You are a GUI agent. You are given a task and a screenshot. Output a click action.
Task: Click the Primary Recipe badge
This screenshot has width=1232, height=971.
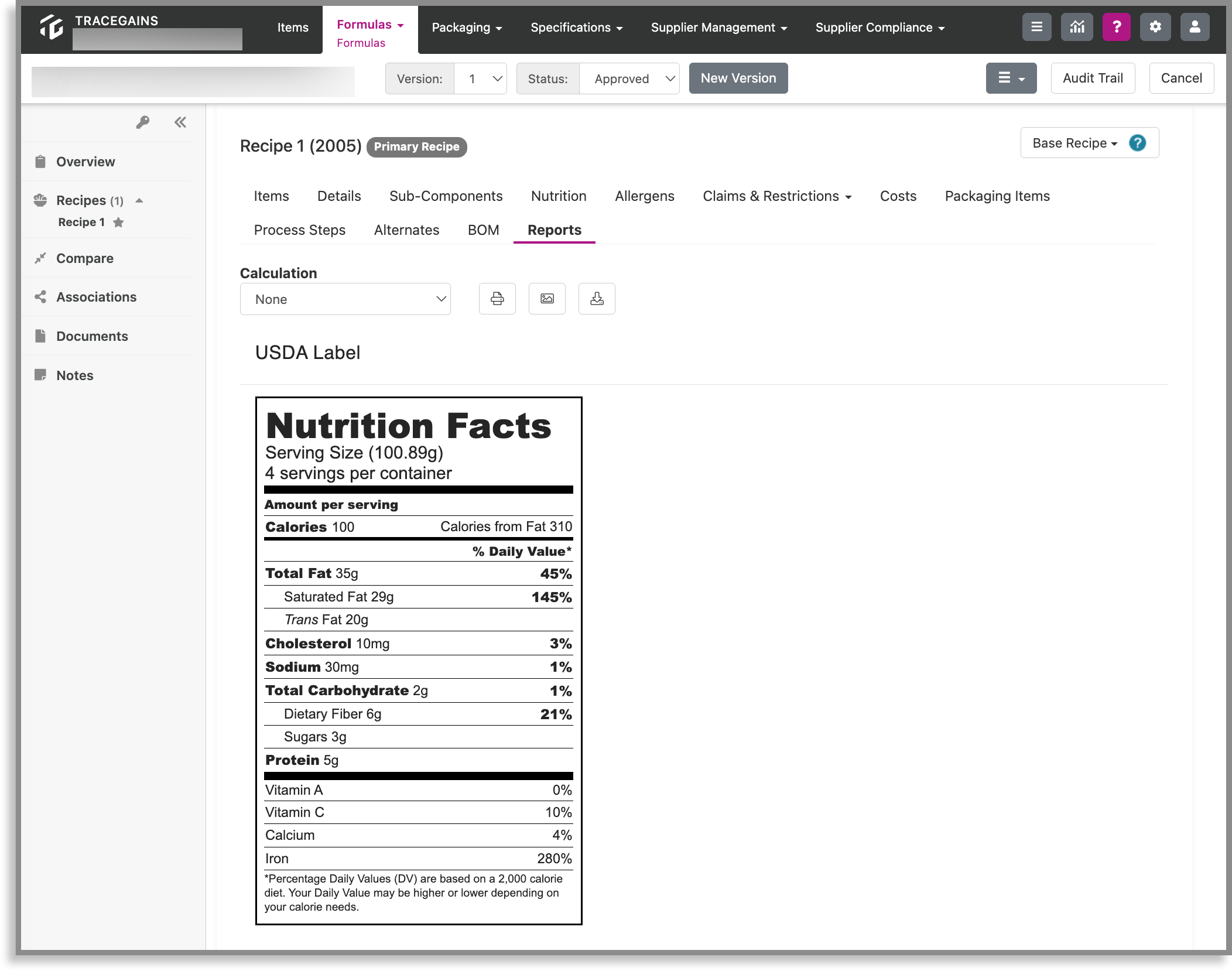pyautogui.click(x=416, y=146)
